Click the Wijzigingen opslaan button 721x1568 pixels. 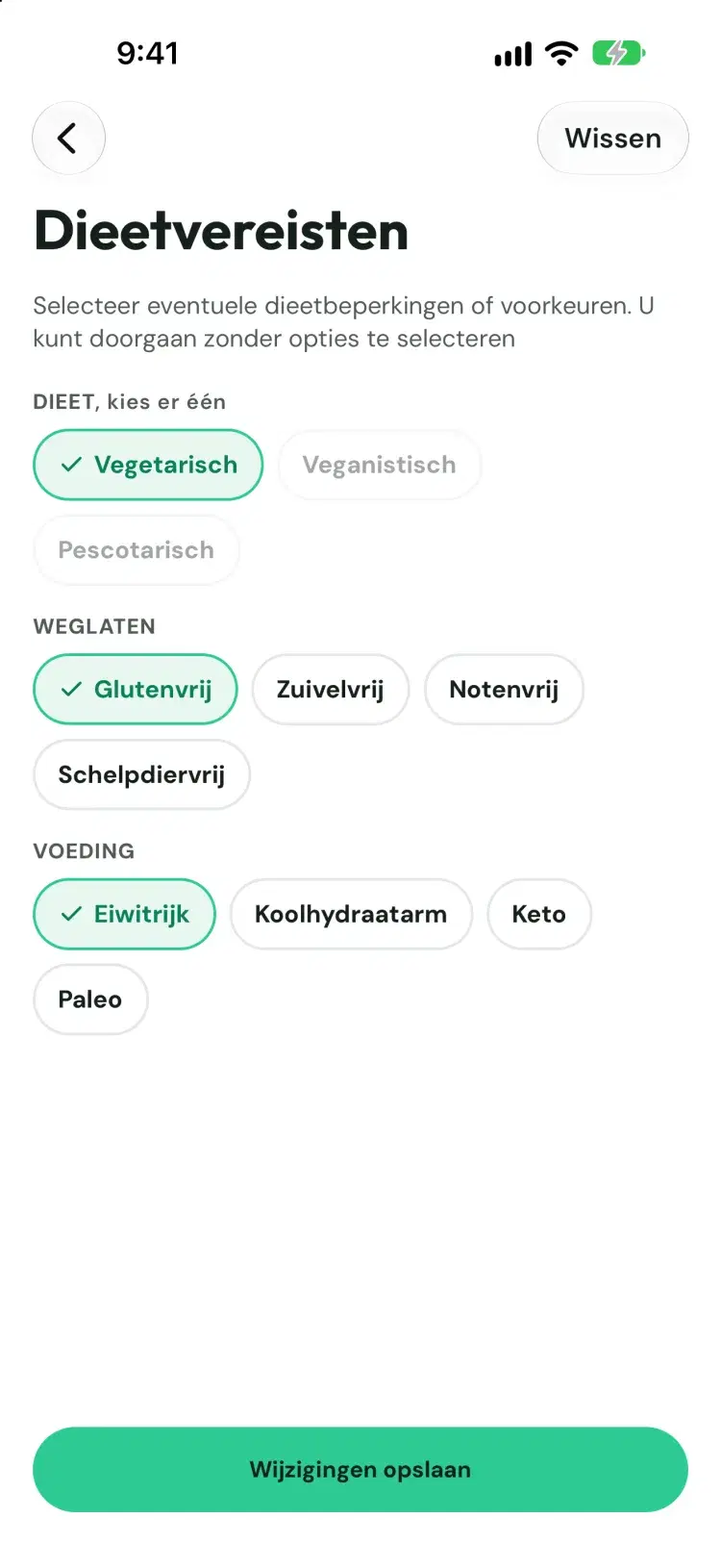pos(360,1470)
